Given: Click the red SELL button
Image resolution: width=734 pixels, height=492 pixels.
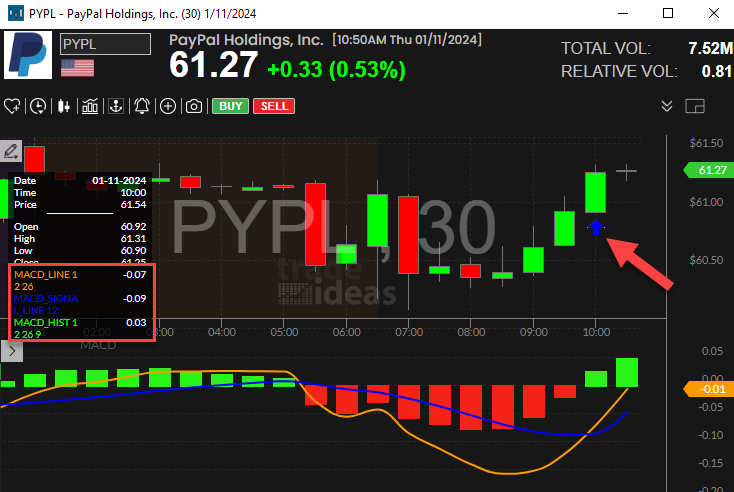Looking at the screenshot, I should pos(274,106).
